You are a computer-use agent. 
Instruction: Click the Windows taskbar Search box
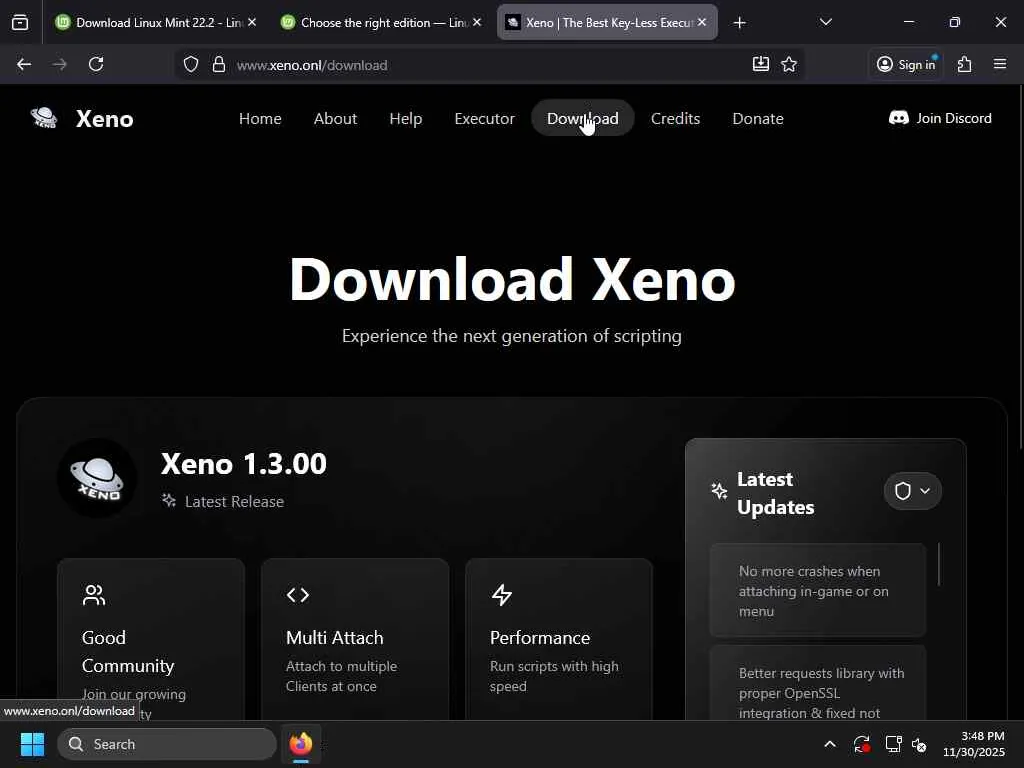(x=167, y=744)
